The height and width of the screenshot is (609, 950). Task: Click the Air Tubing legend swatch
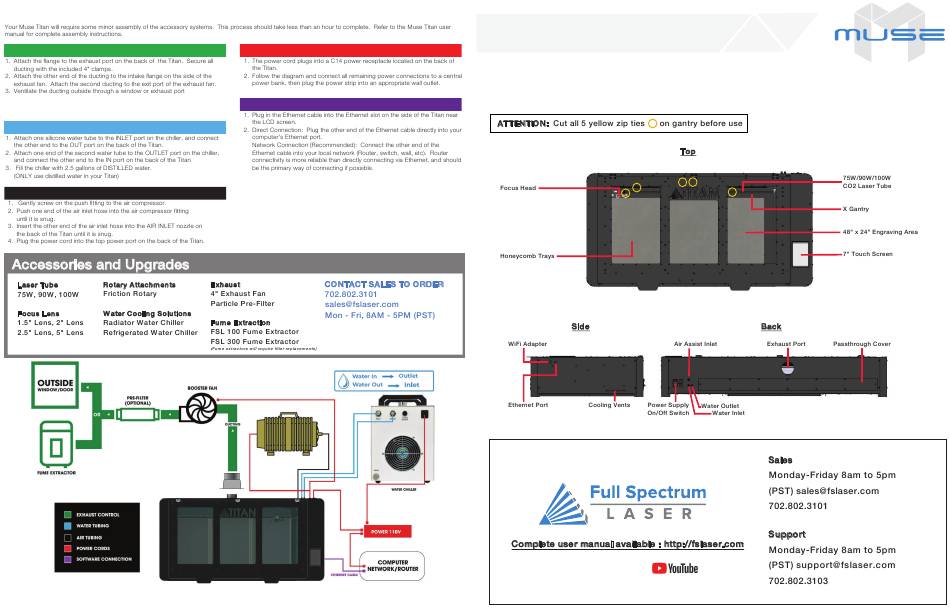[67, 537]
